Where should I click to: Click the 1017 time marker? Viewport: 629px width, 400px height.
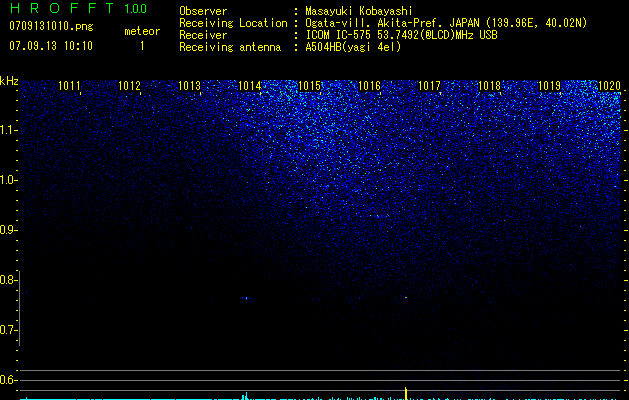pyautogui.click(x=429, y=85)
